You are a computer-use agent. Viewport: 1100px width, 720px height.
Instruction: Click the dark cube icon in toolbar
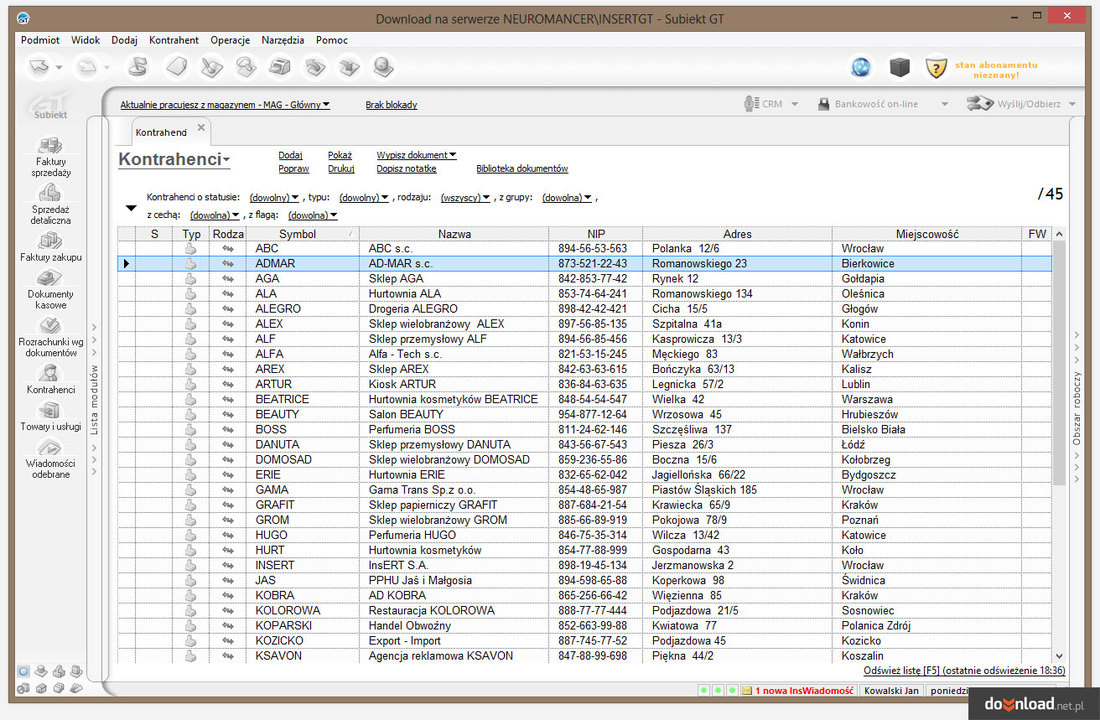pyautogui.click(x=899, y=67)
